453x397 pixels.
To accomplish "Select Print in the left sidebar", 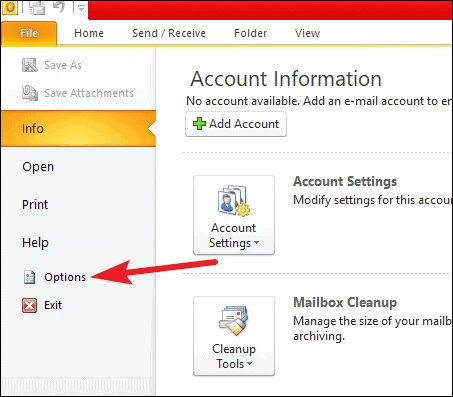I will [x=35, y=204].
